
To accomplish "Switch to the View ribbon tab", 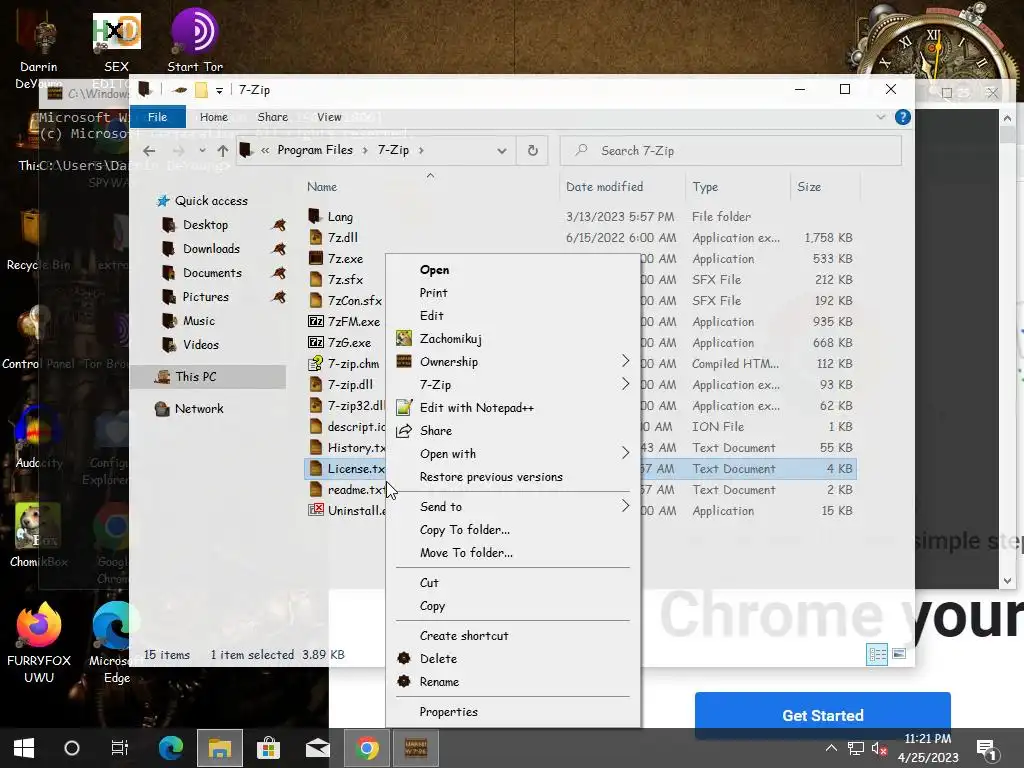I will 329,117.
